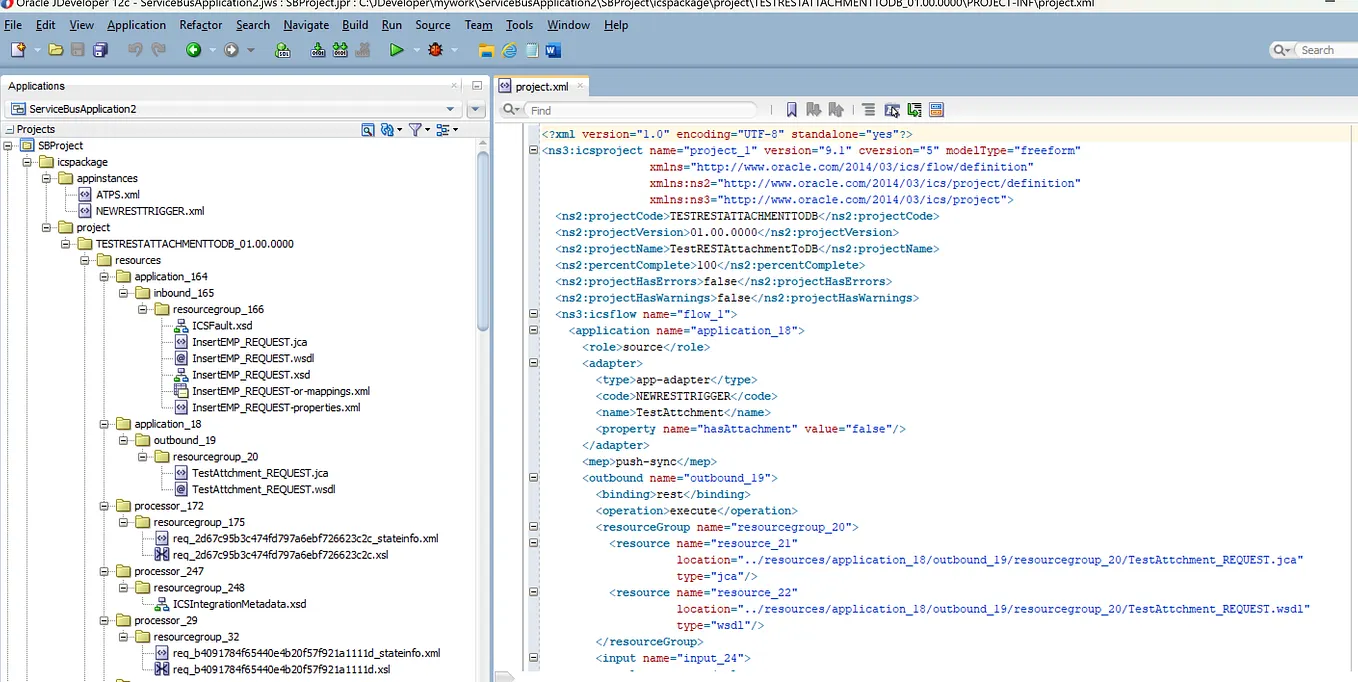Viewport: 1358px width, 682px height.
Task: Run the project with the green Run icon
Action: [395, 50]
